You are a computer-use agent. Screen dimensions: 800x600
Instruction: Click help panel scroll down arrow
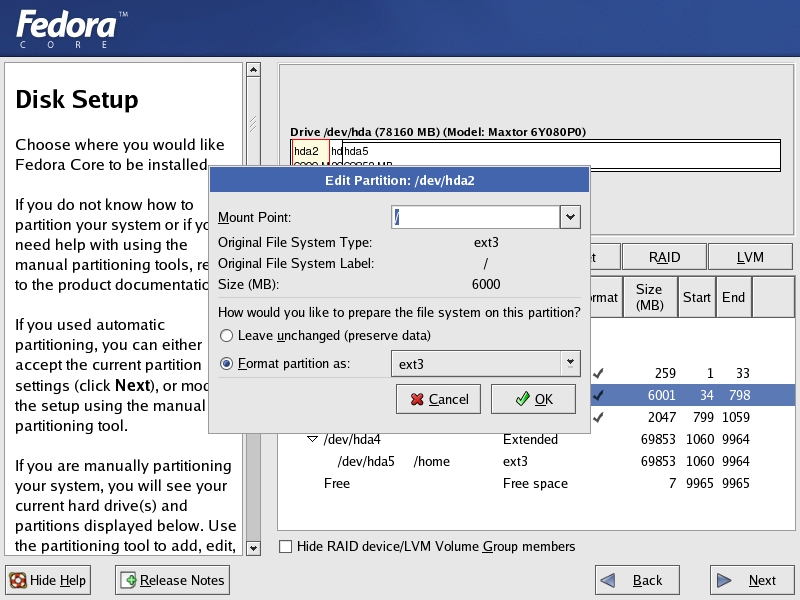[x=253, y=548]
